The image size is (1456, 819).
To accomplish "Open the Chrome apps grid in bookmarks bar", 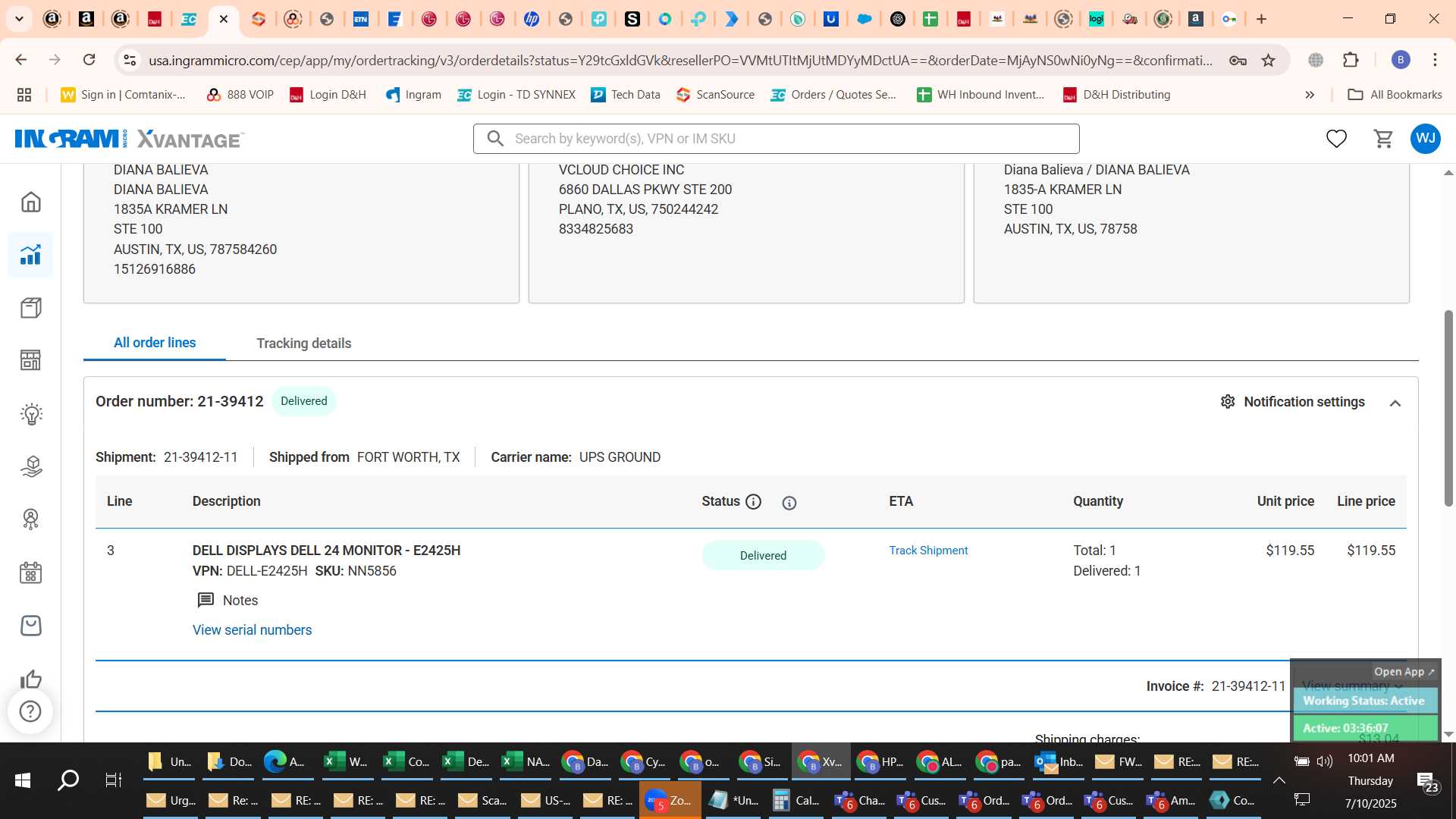I will [x=24, y=95].
